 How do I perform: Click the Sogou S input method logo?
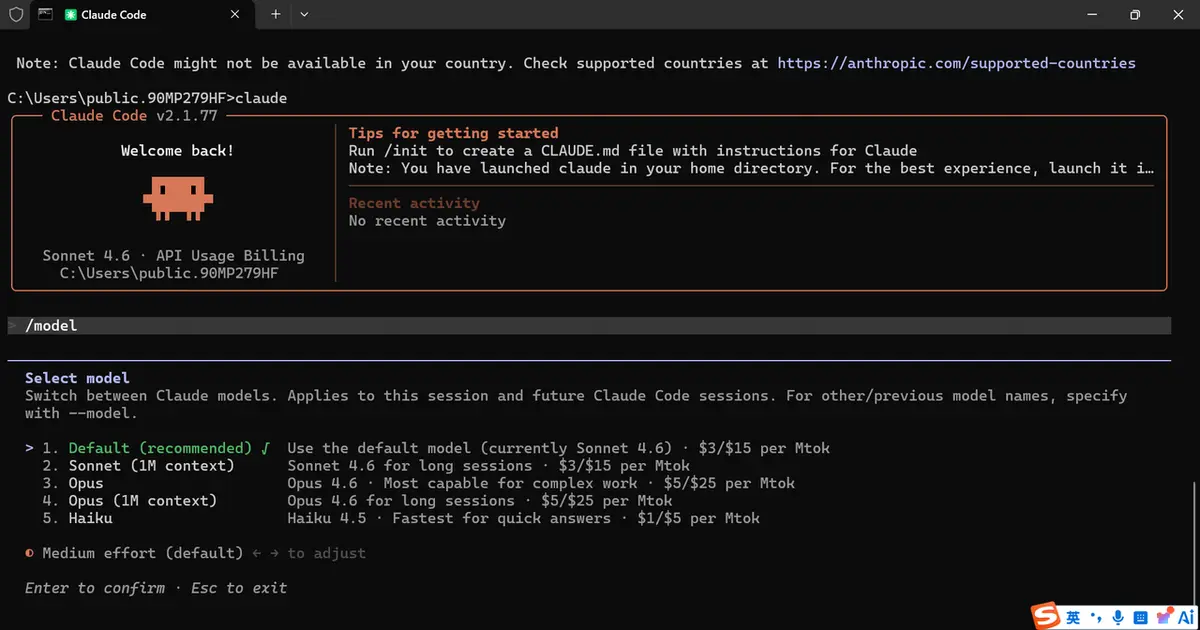1046,616
